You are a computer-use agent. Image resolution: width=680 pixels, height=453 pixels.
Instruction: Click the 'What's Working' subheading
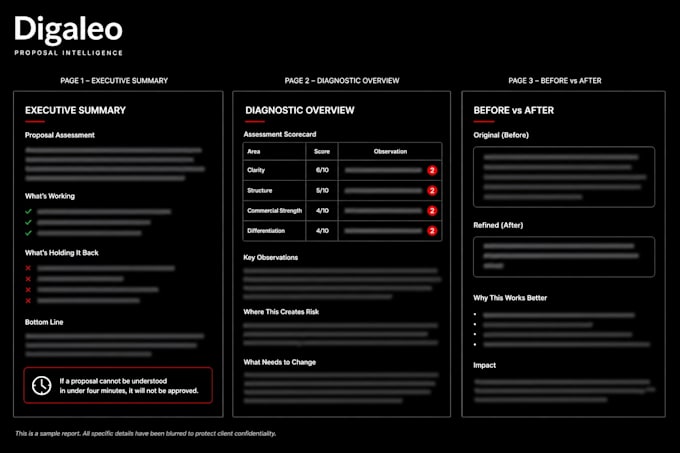(50, 196)
